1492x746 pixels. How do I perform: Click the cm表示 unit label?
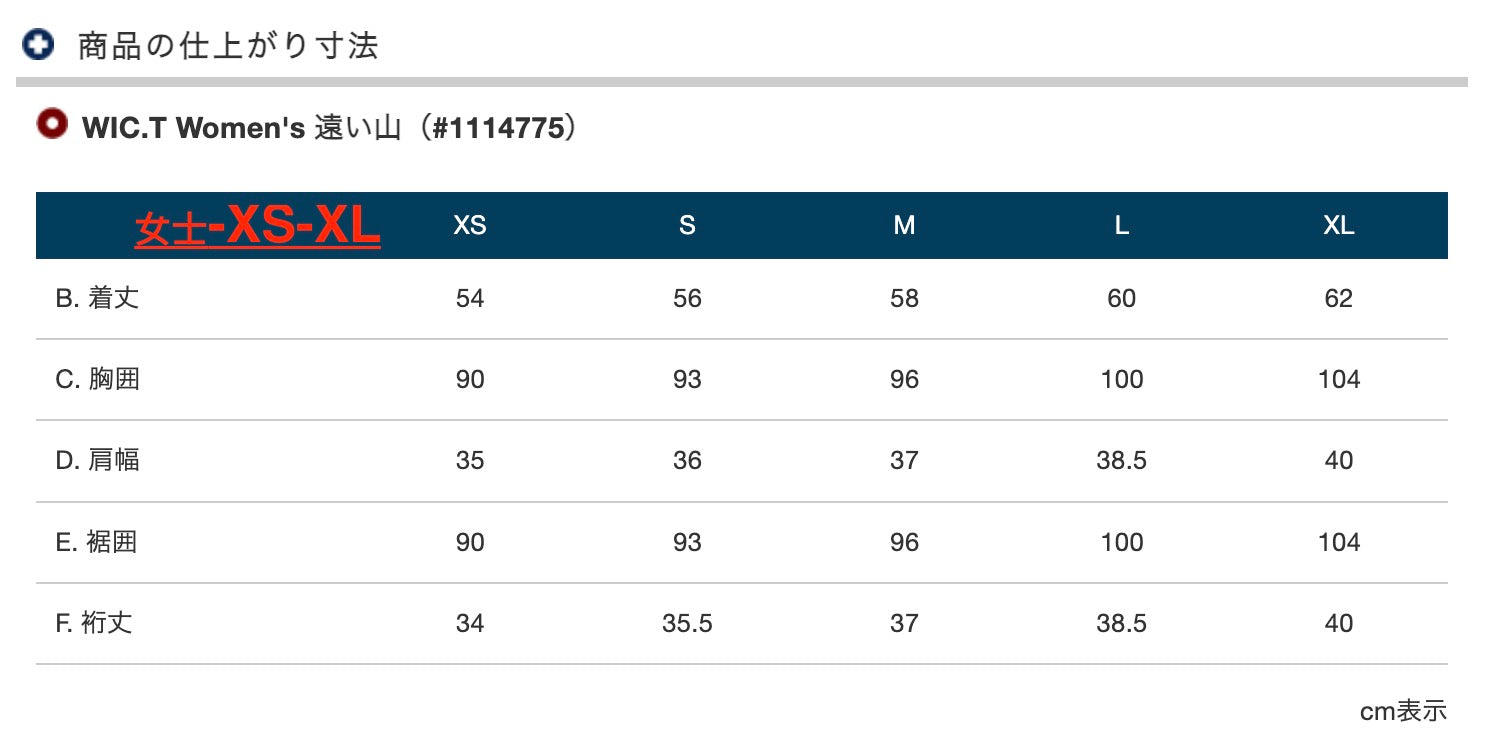[x=1403, y=711]
